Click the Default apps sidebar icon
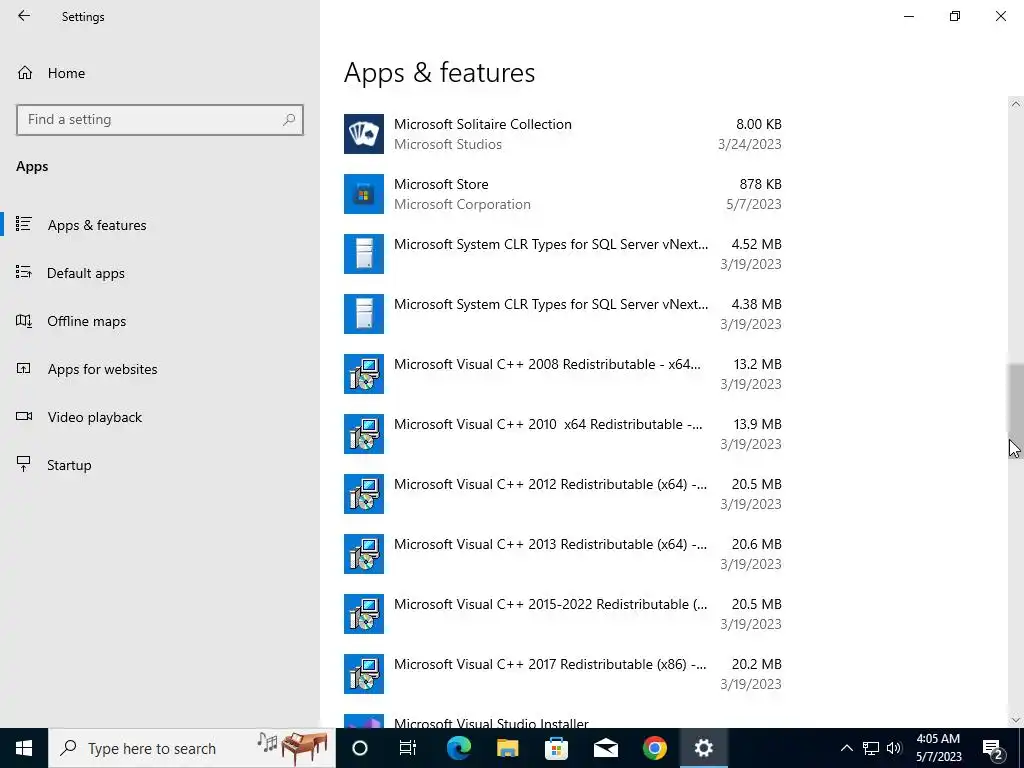The height and width of the screenshot is (768, 1024). [24, 272]
